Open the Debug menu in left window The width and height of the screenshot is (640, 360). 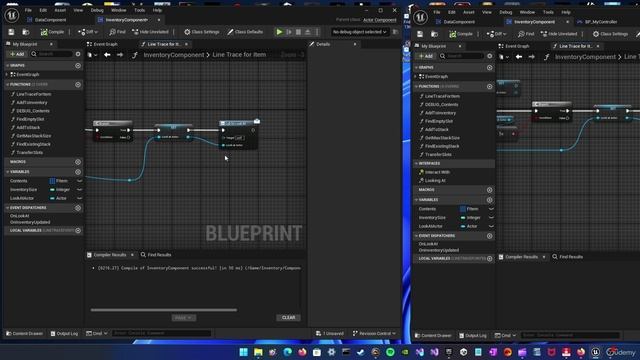(97, 10)
